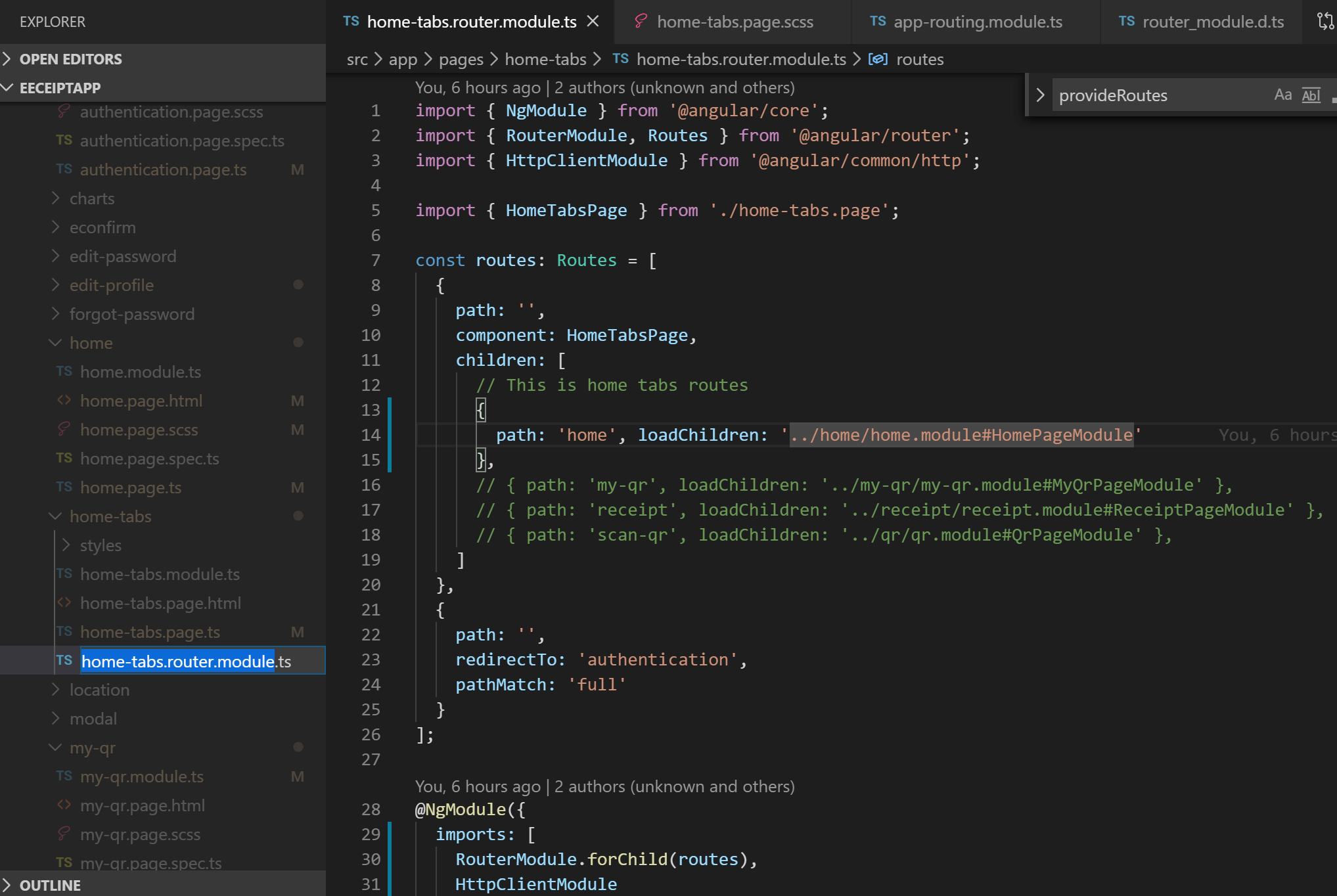Image resolution: width=1337 pixels, height=896 pixels.
Task: Click the TS icon on router_module.d.ts tab
Action: pyautogui.click(x=1126, y=22)
